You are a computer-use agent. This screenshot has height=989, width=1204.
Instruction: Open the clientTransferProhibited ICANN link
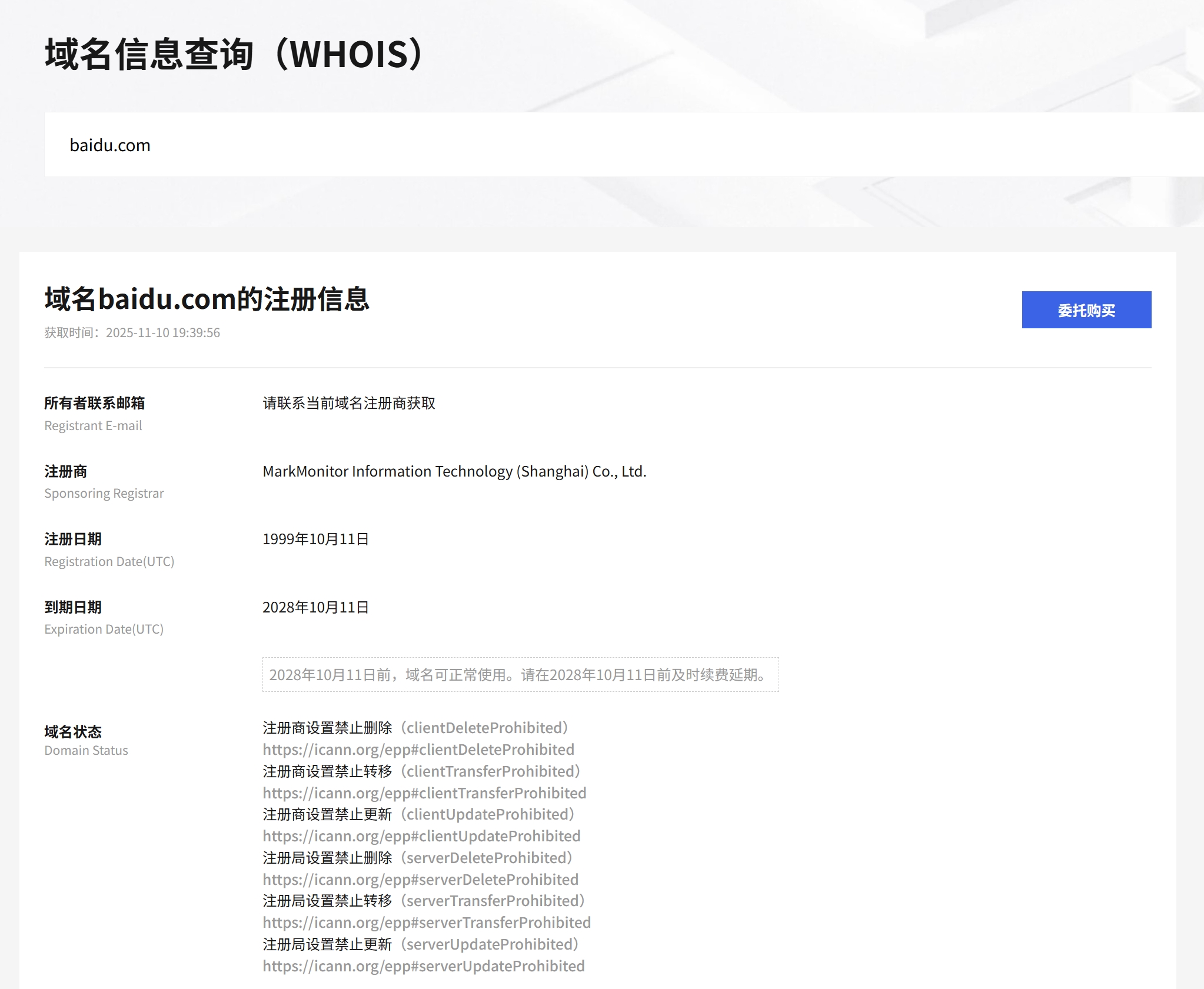pos(424,793)
